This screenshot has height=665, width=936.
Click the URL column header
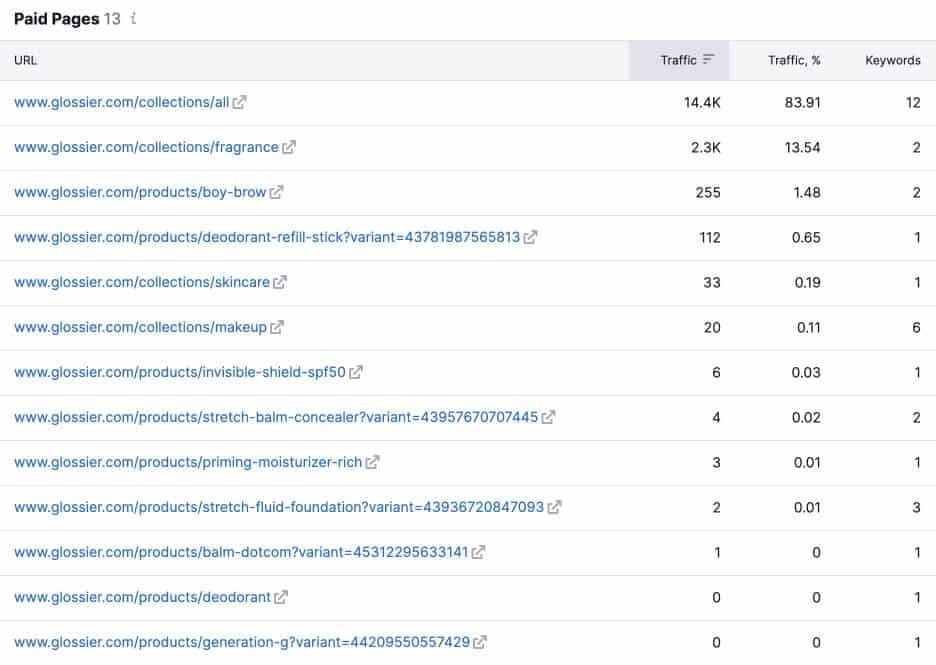(x=25, y=60)
